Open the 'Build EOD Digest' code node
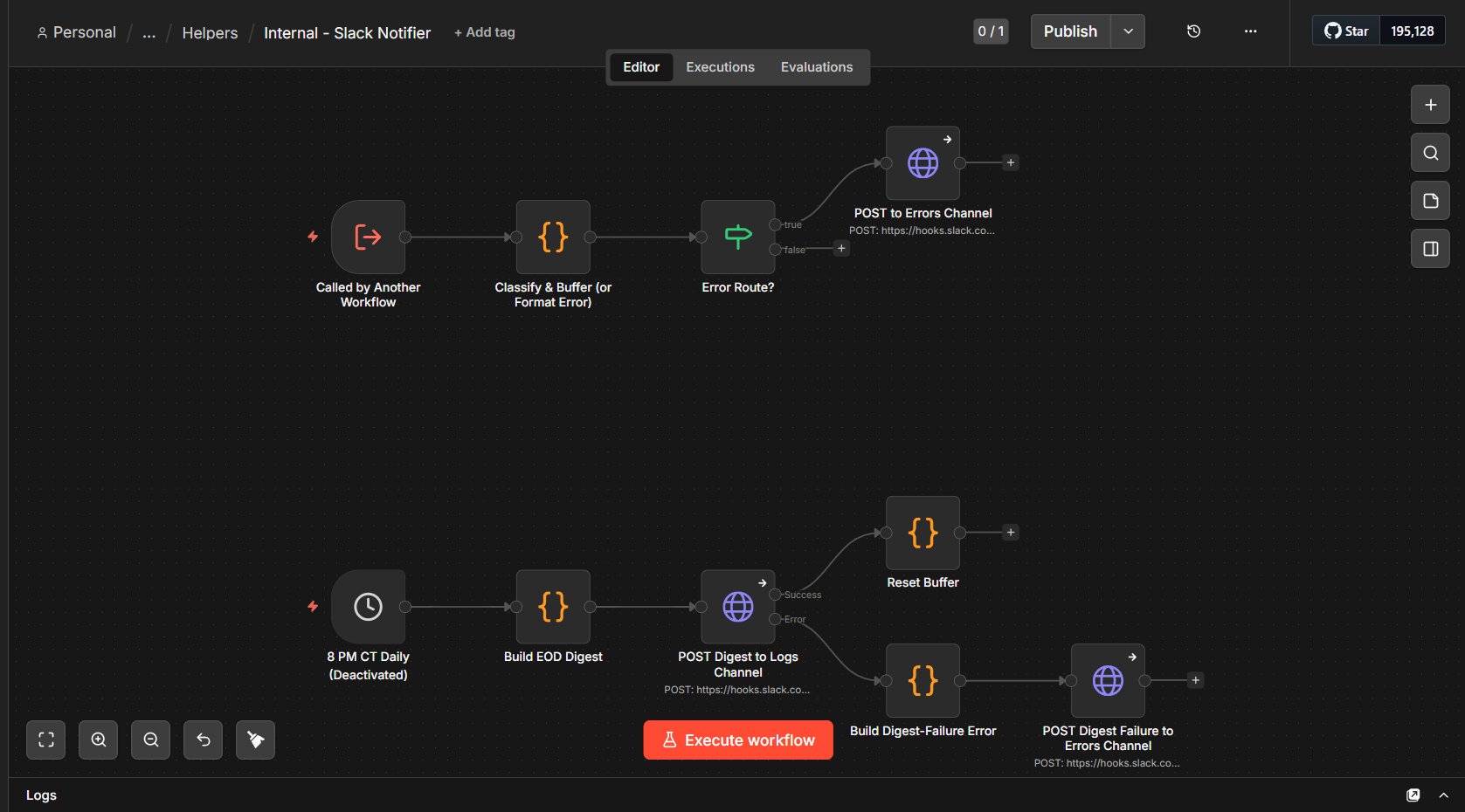This screenshot has height=812, width=1465. pyautogui.click(x=553, y=607)
